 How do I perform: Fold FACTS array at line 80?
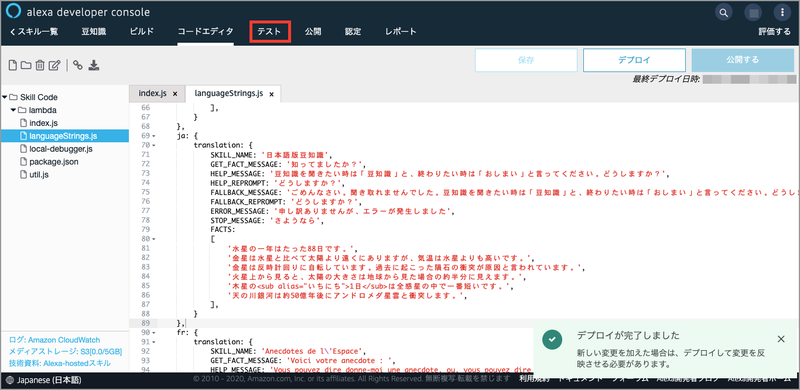click(154, 238)
